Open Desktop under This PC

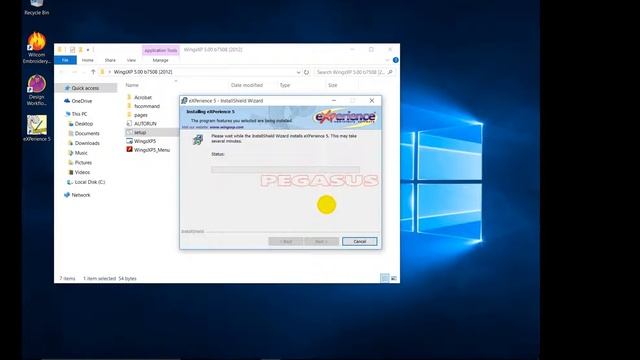point(84,124)
